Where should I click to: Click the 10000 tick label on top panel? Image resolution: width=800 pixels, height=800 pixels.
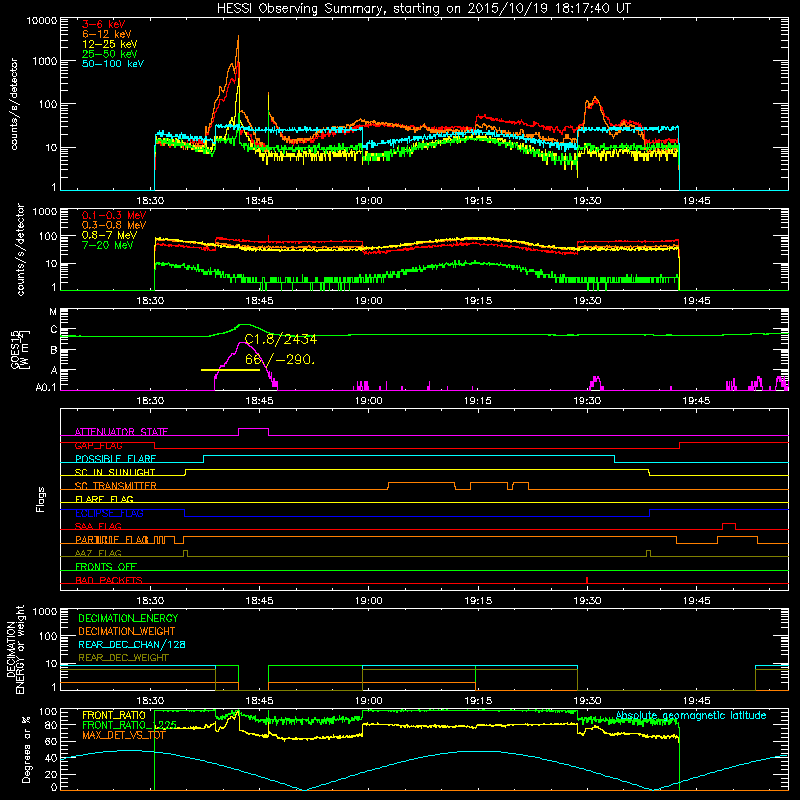[42, 20]
